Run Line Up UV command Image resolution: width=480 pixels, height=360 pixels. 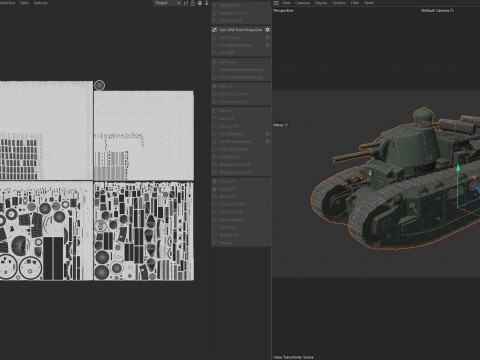241,126
